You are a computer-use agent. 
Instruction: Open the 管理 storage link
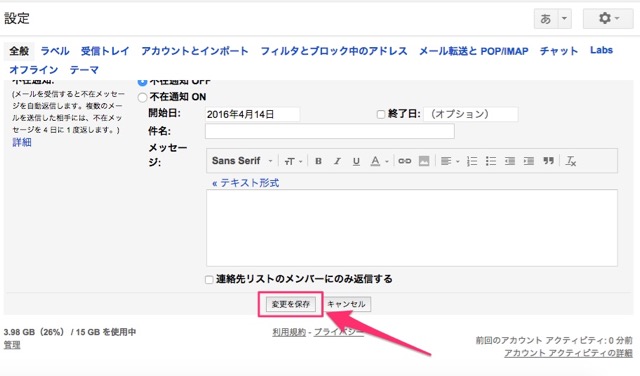point(12,345)
